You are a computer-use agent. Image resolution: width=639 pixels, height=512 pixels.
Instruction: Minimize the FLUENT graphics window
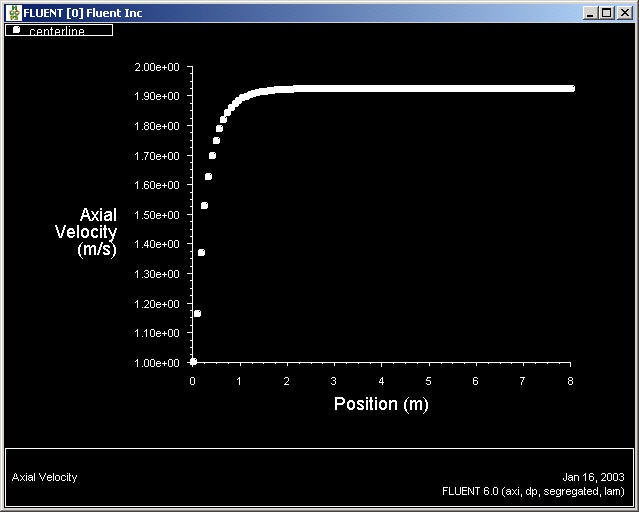tap(590, 13)
